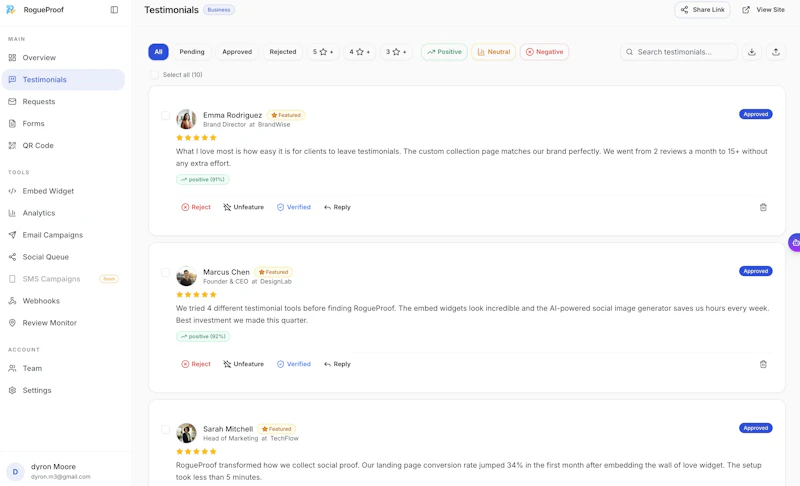The image size is (800, 486).
Task: Click the positive (91%) sentiment tag
Action: click(x=203, y=180)
